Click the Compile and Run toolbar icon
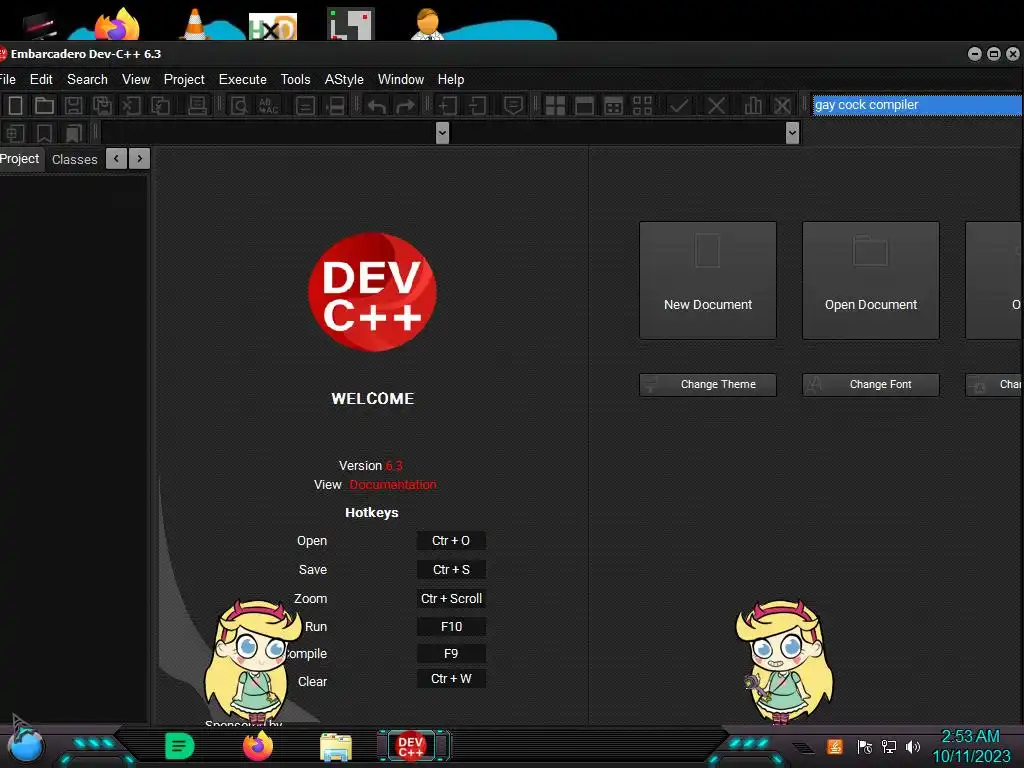 coord(613,105)
